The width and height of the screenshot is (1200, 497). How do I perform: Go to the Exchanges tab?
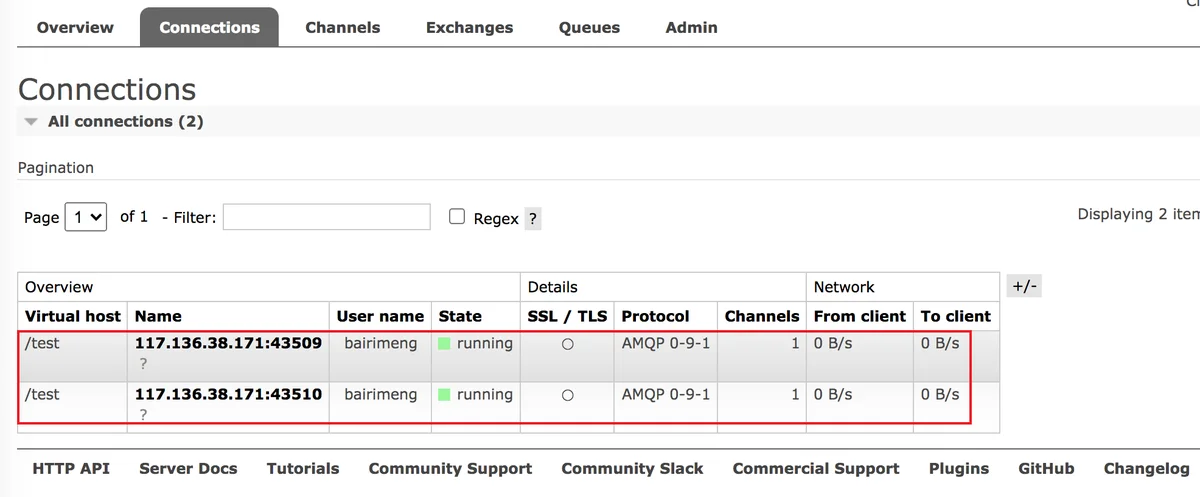pyautogui.click(x=469, y=27)
